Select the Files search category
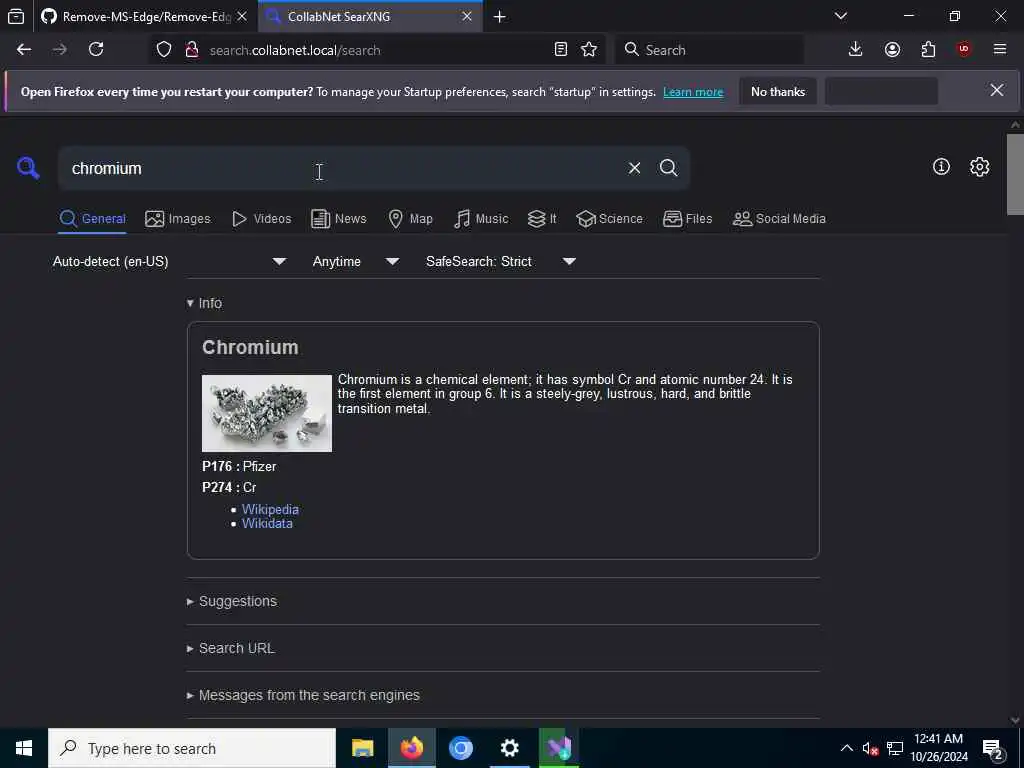Screen dimensions: 1024x768 [x=687, y=219]
